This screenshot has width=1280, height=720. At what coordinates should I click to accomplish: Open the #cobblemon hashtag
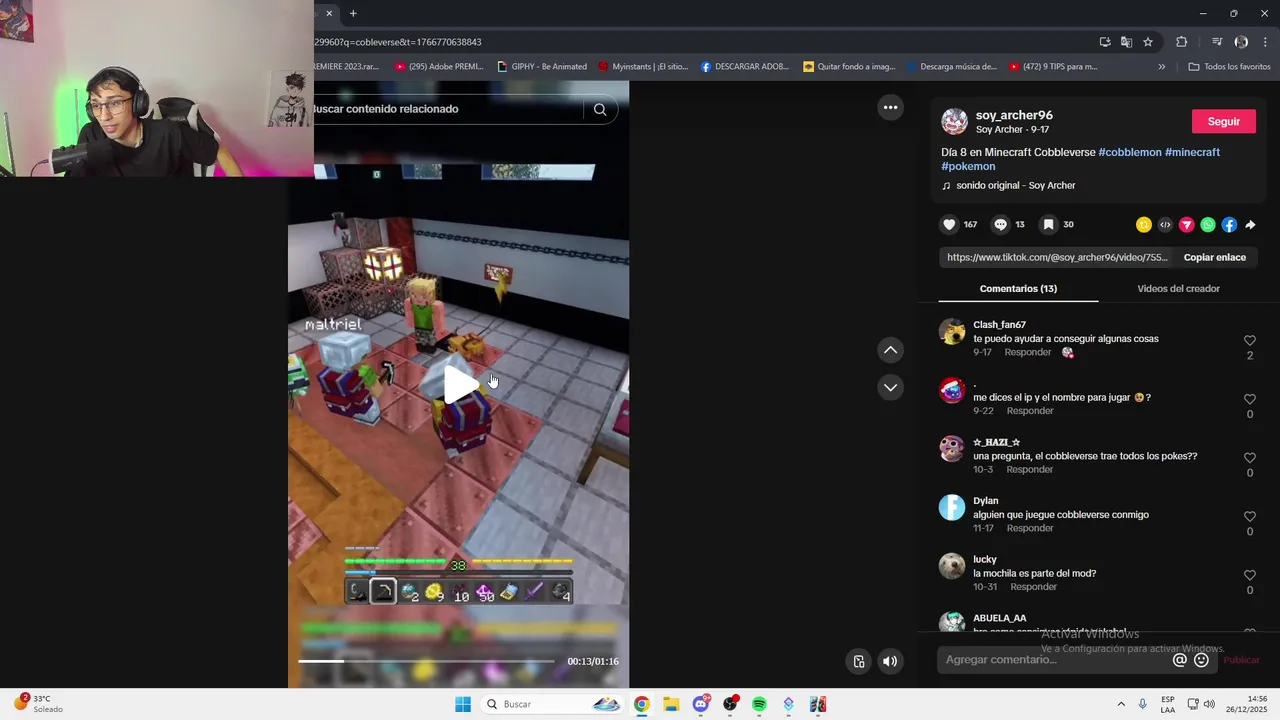tap(1130, 152)
